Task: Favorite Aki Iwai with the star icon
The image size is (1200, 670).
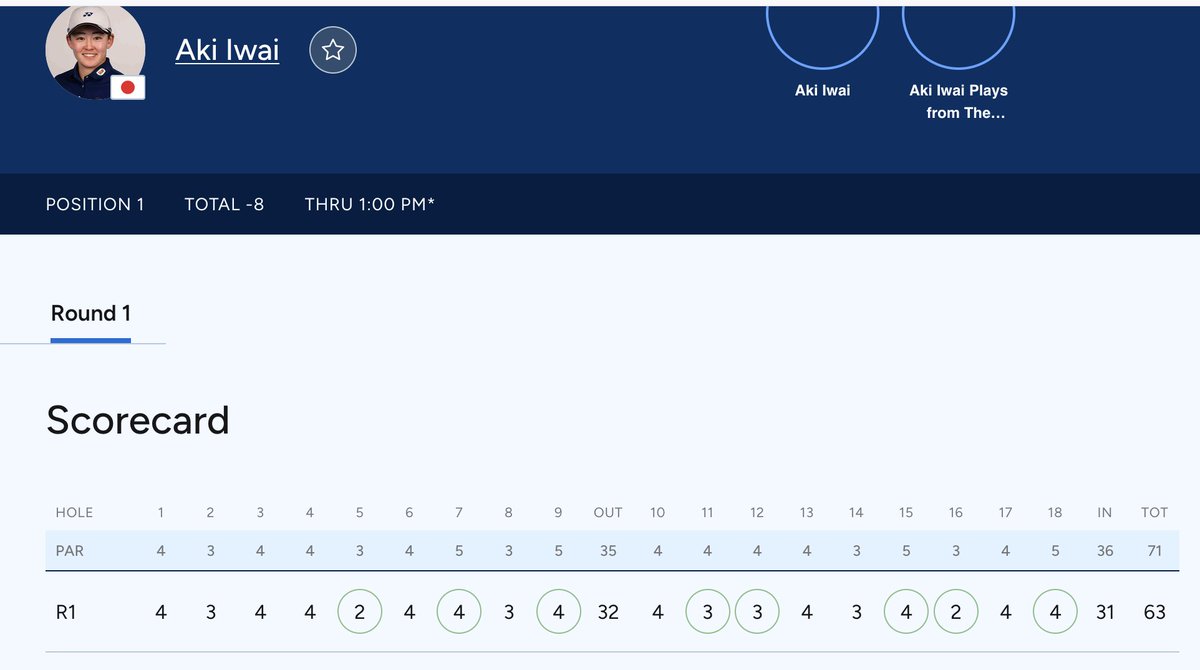Action: [333, 50]
